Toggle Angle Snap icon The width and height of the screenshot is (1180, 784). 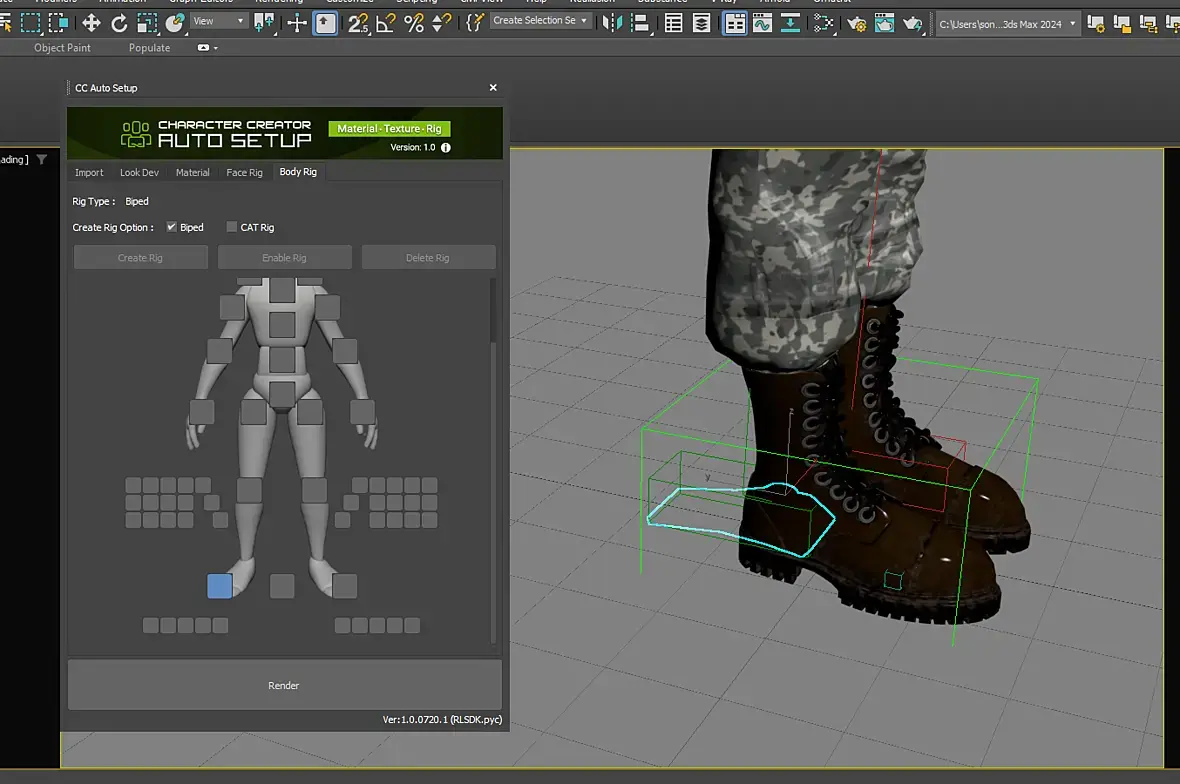[386, 23]
